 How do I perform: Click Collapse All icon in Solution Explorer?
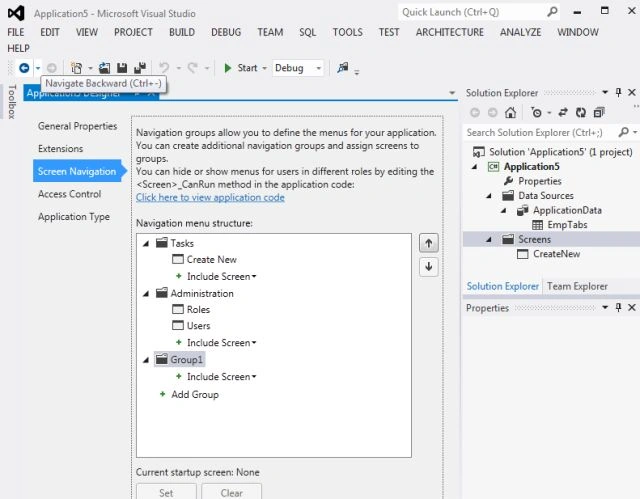(599, 112)
